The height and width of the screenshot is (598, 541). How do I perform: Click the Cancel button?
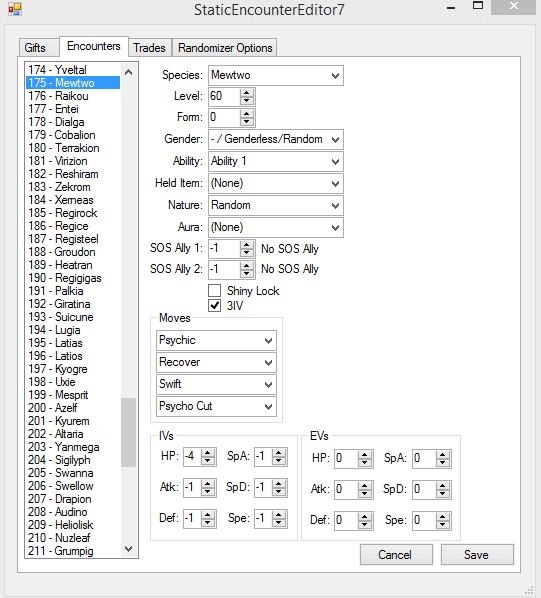396,555
